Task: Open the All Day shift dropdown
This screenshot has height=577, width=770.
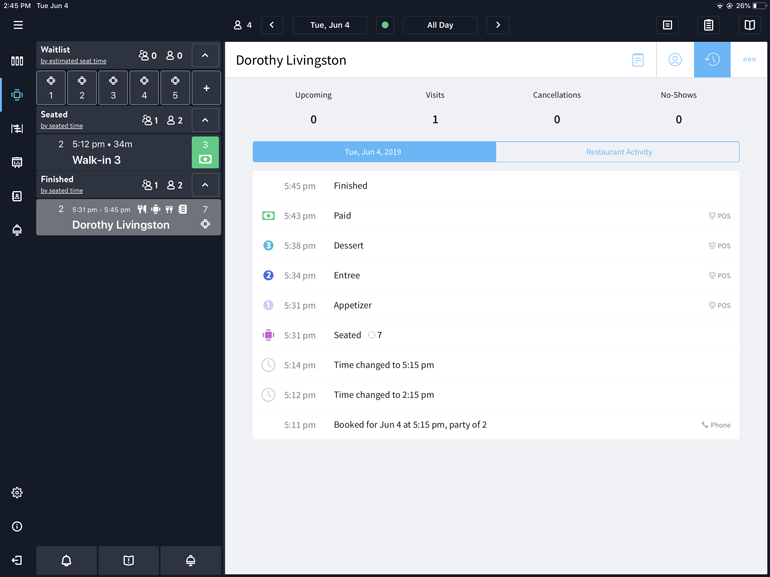Action: [x=440, y=25]
